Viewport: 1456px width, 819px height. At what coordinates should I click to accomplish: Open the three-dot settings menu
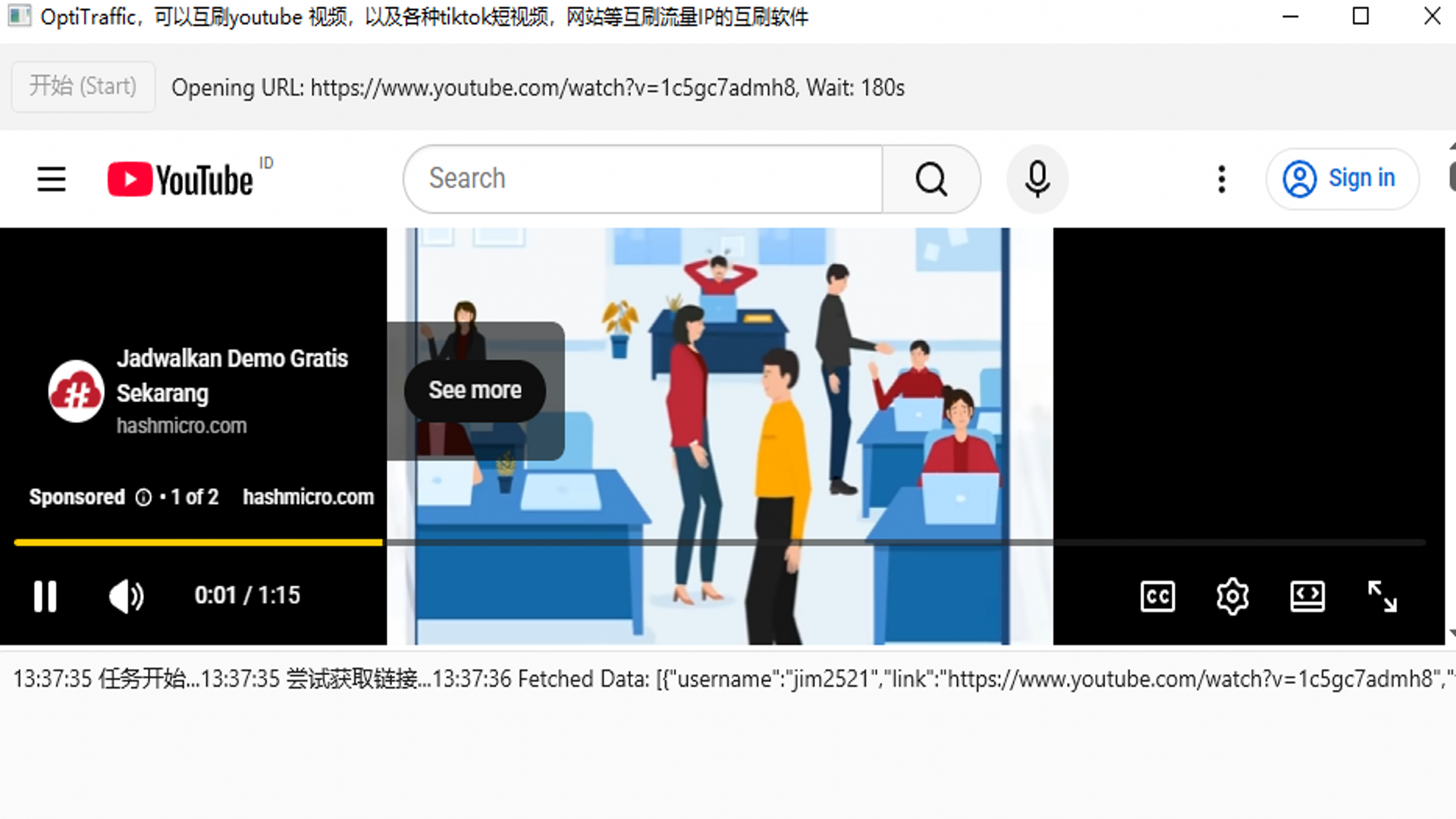[x=1221, y=180]
